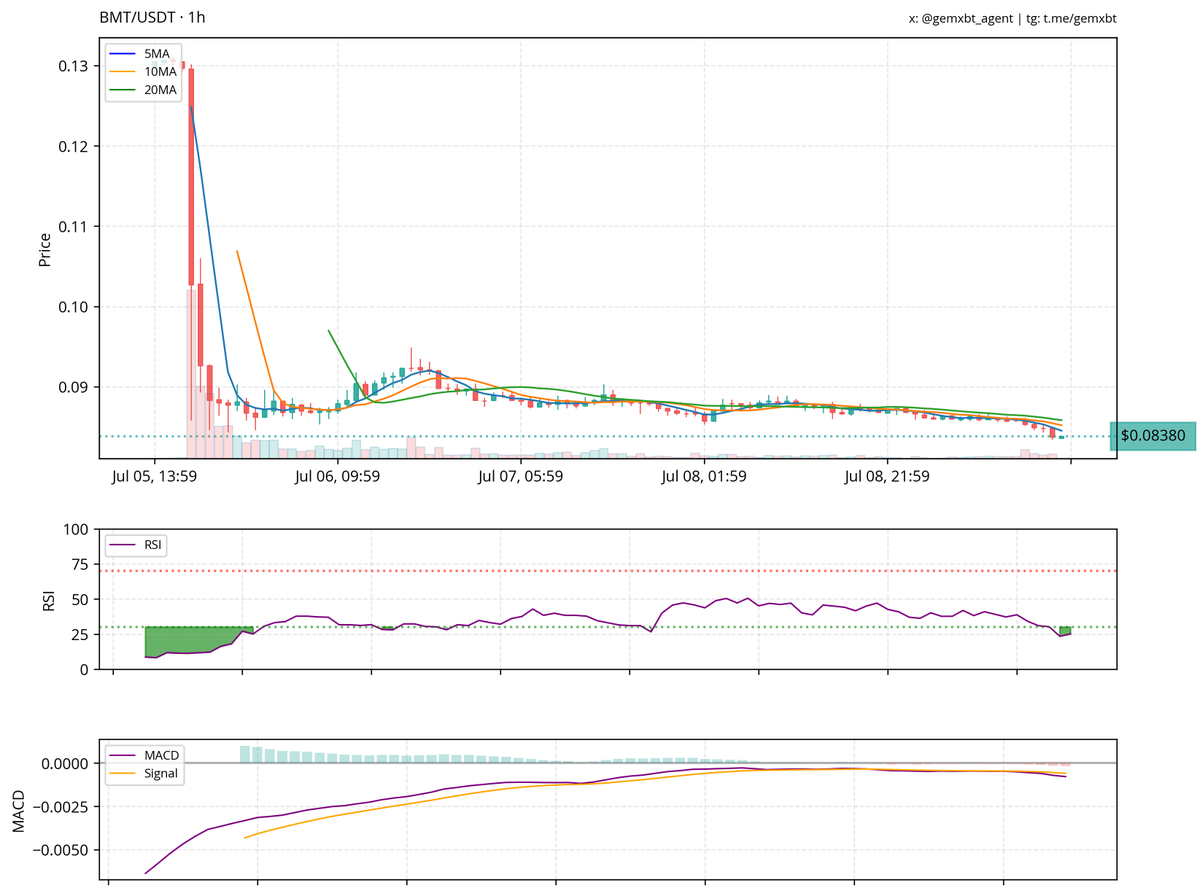Image resolution: width=1200 pixels, height=896 pixels.
Task: Click the RSI legend entry
Action: point(138,545)
